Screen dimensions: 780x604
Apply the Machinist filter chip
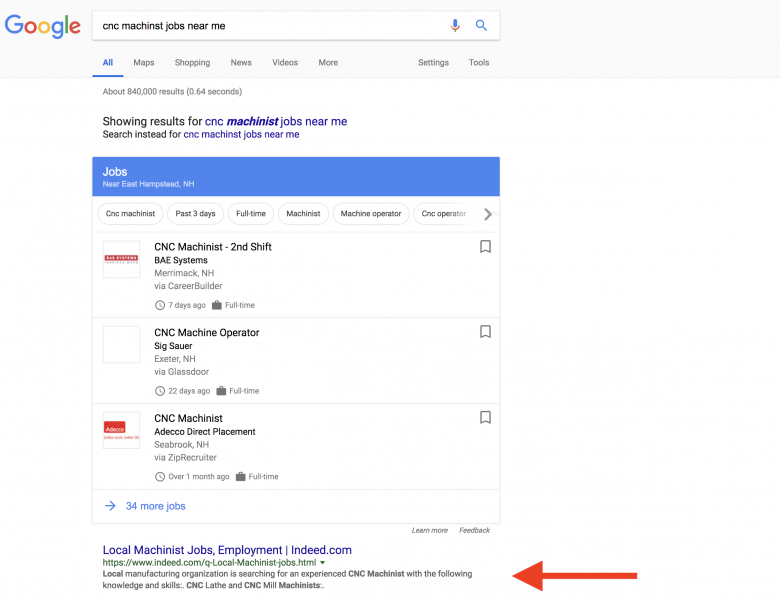tap(303, 214)
